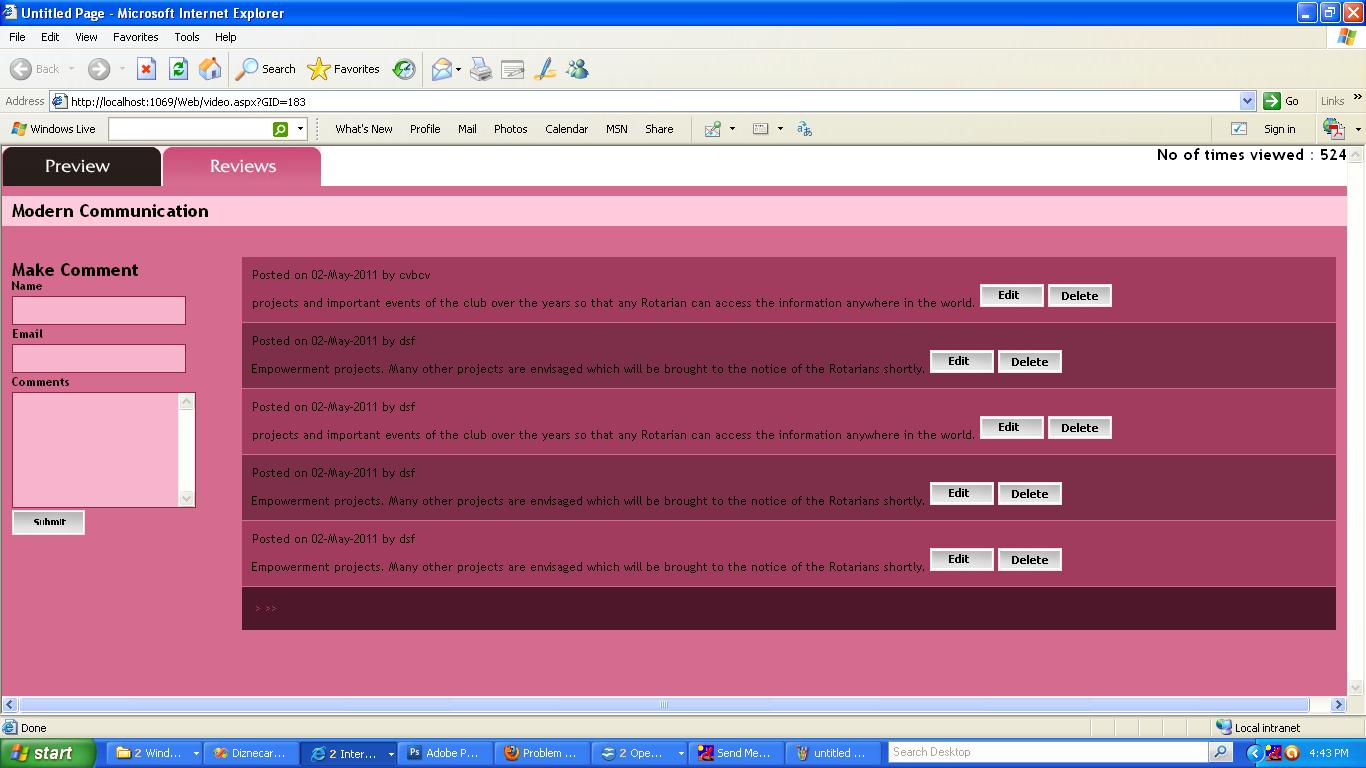Expand the address bar dropdown
The width and height of the screenshot is (1366, 768).
pyautogui.click(x=1247, y=101)
